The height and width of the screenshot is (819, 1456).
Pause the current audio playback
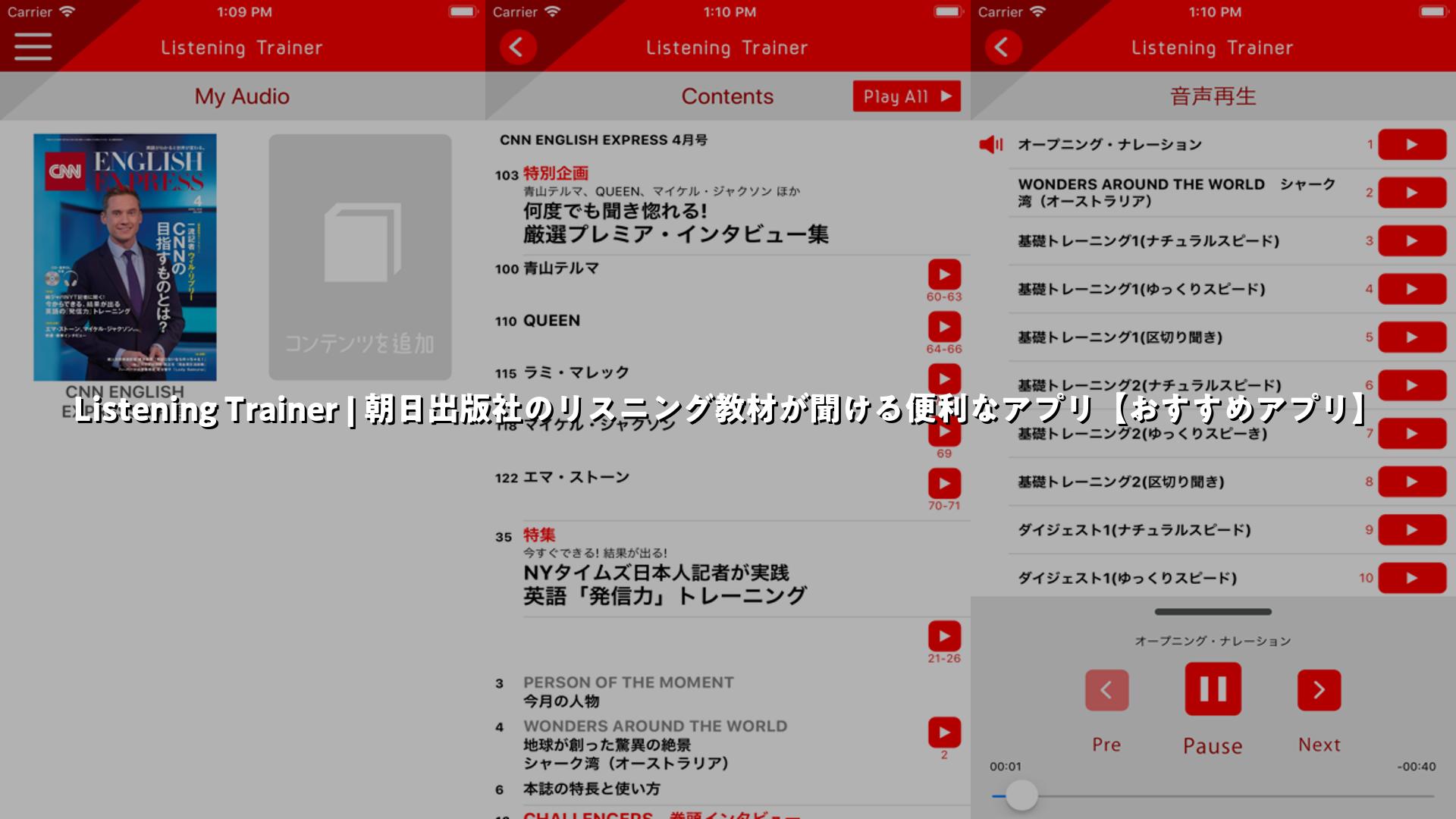(1213, 689)
